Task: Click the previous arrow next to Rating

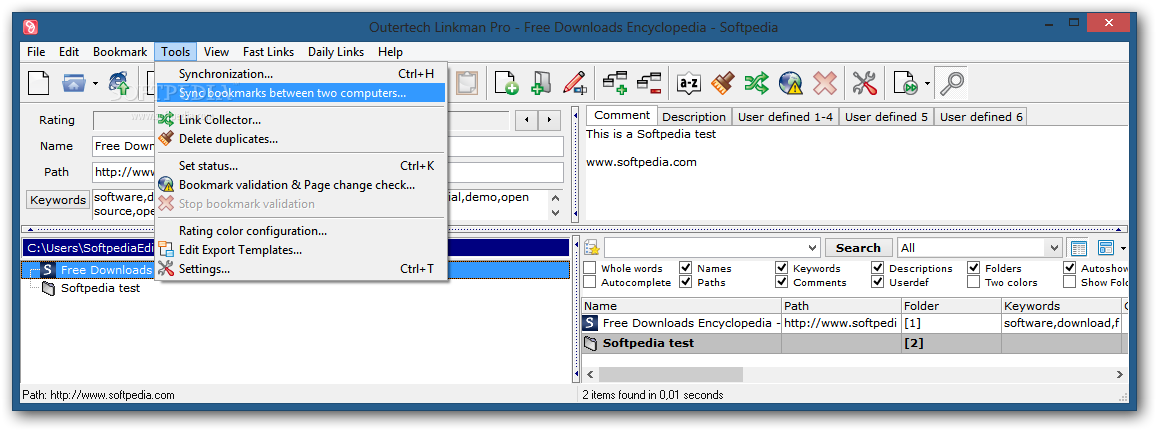Action: [x=526, y=120]
